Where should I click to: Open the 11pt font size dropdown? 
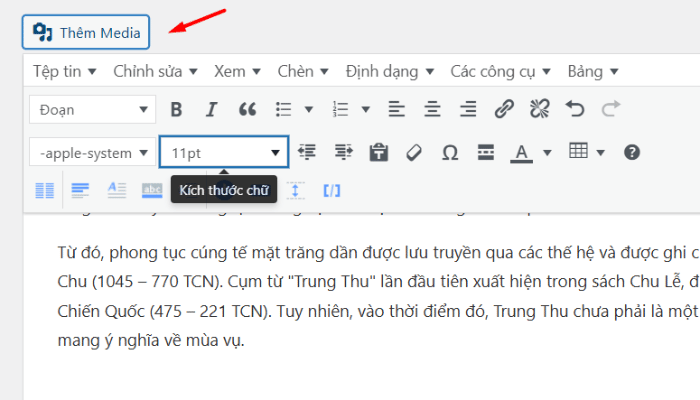223,153
